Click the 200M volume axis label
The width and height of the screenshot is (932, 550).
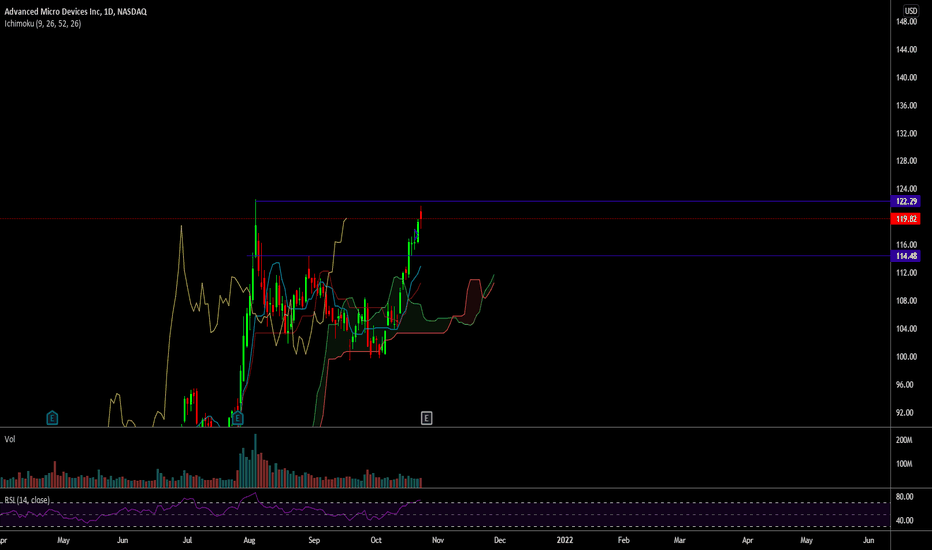pos(904,440)
